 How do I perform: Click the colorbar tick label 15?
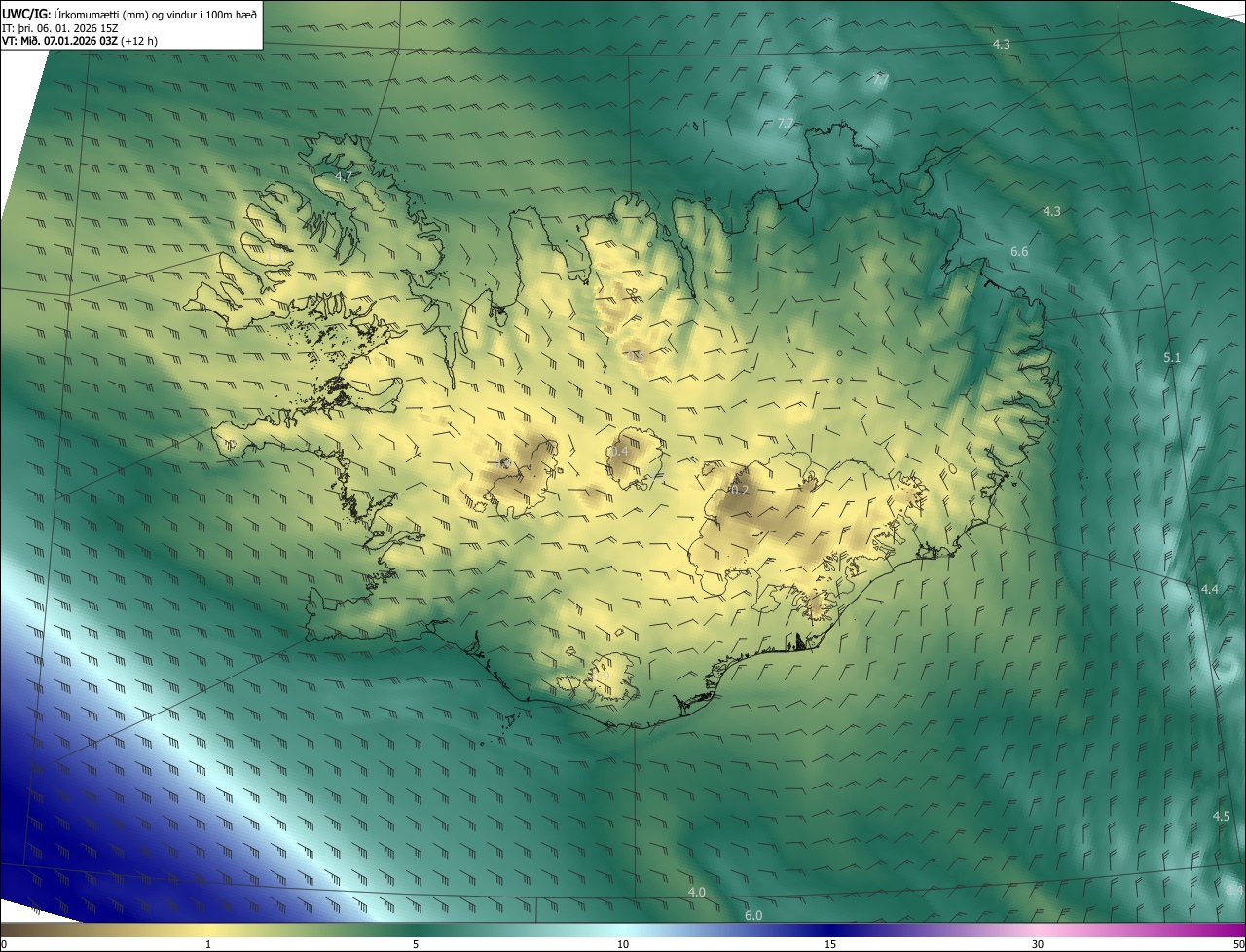pos(830,945)
